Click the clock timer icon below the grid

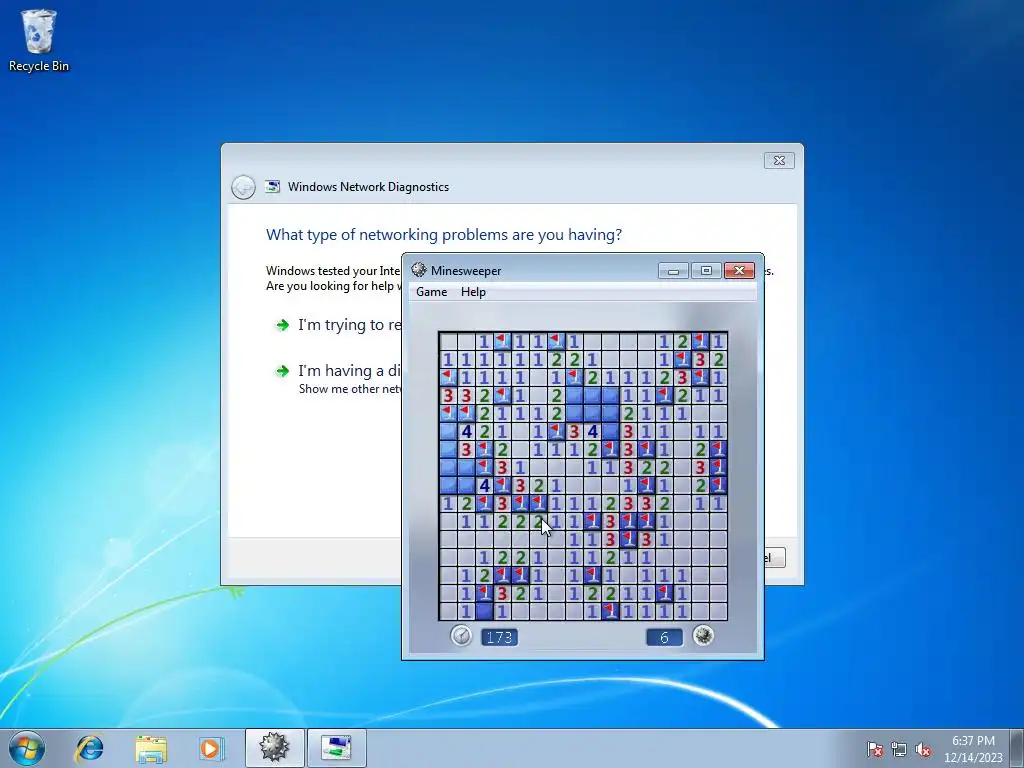pyautogui.click(x=461, y=635)
